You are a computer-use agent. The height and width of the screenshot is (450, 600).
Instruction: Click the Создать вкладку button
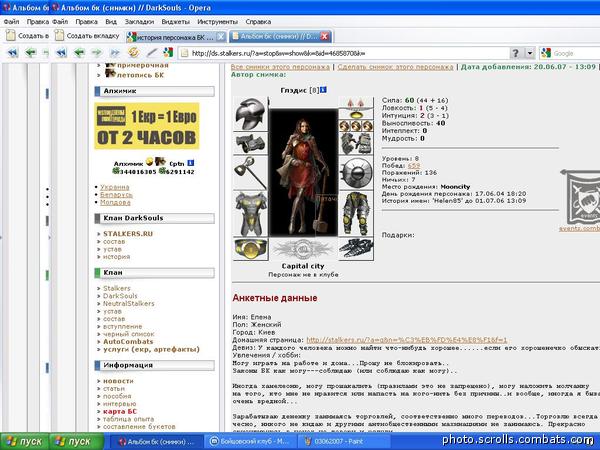coord(87,36)
